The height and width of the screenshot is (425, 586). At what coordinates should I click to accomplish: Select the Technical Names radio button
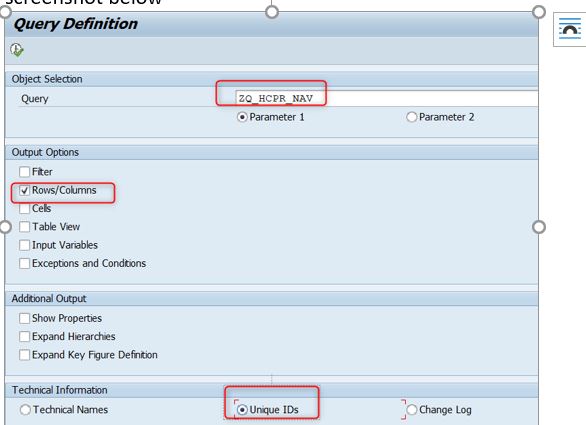(25, 410)
